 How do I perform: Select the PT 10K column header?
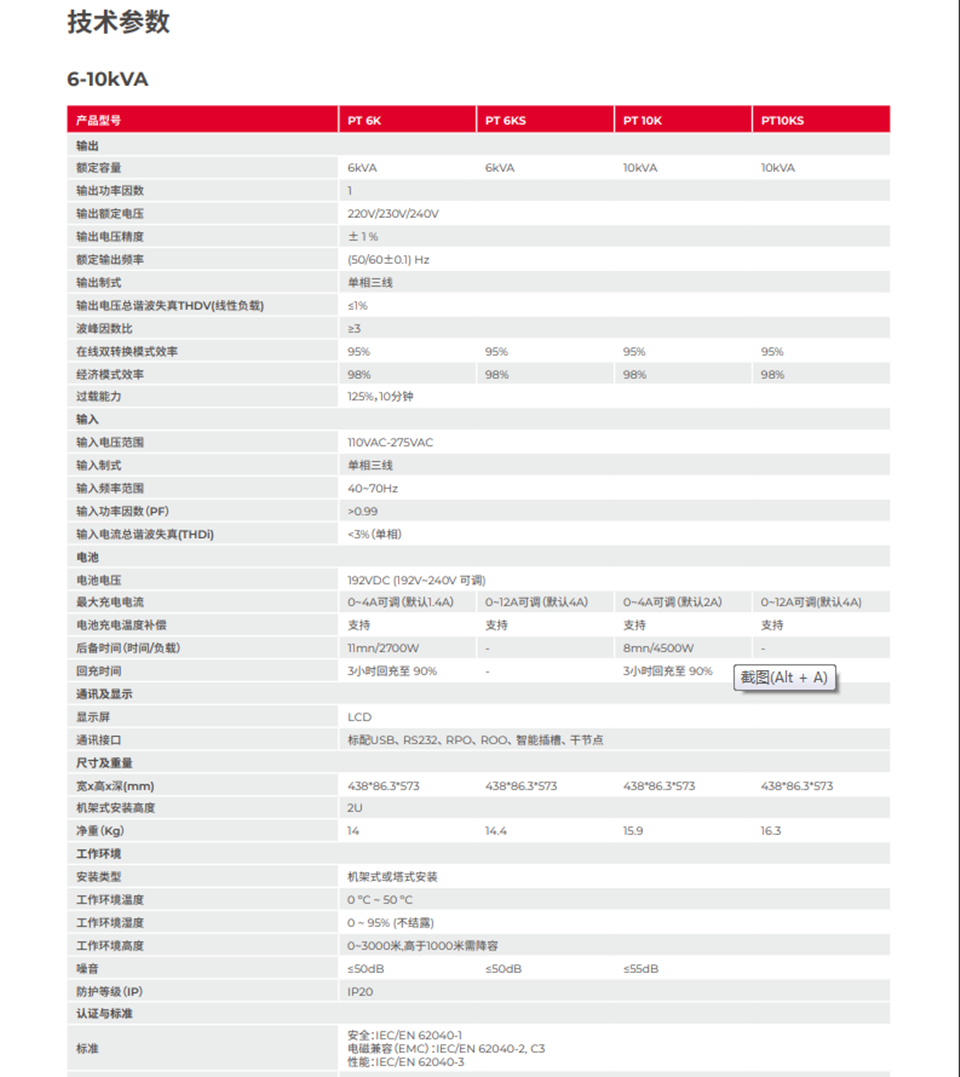pos(642,120)
